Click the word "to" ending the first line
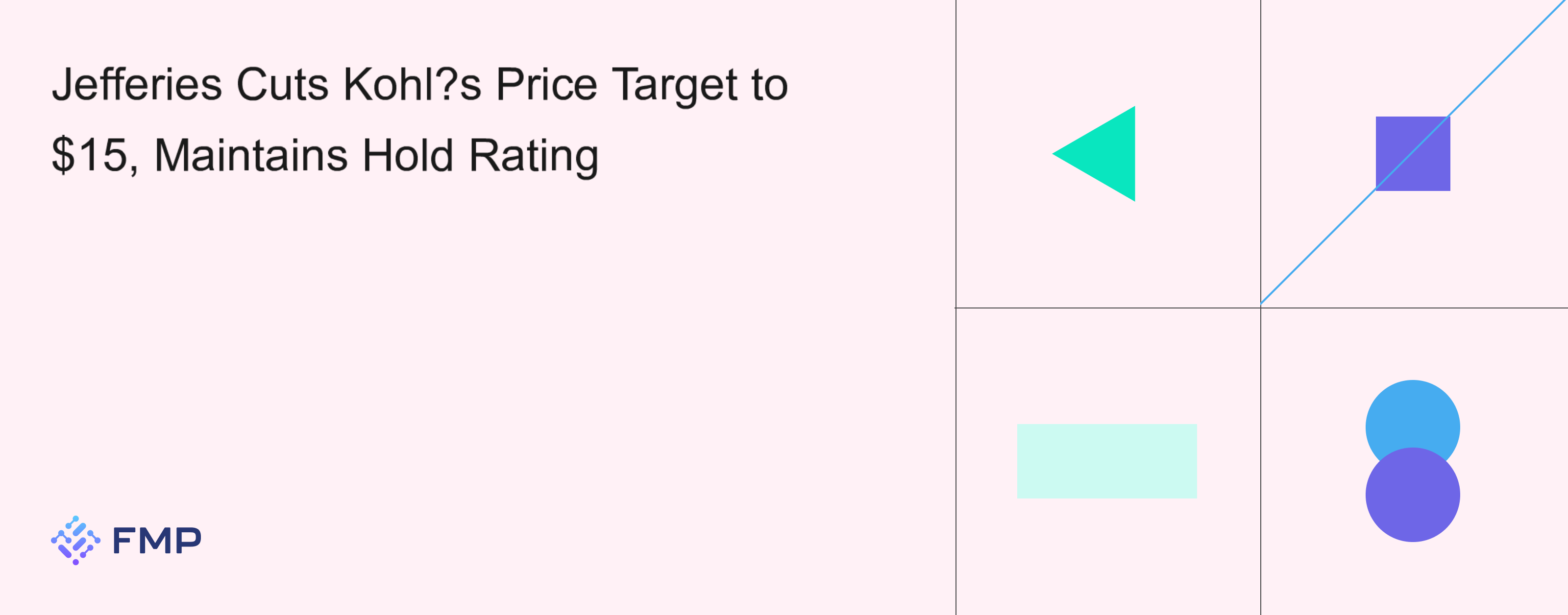The image size is (1568, 615). 769,85
